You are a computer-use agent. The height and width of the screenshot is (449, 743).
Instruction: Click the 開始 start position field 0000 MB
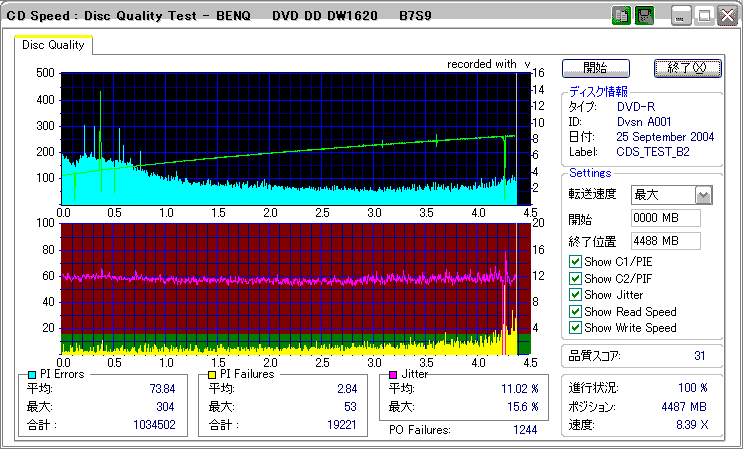pyautogui.click(x=666, y=218)
